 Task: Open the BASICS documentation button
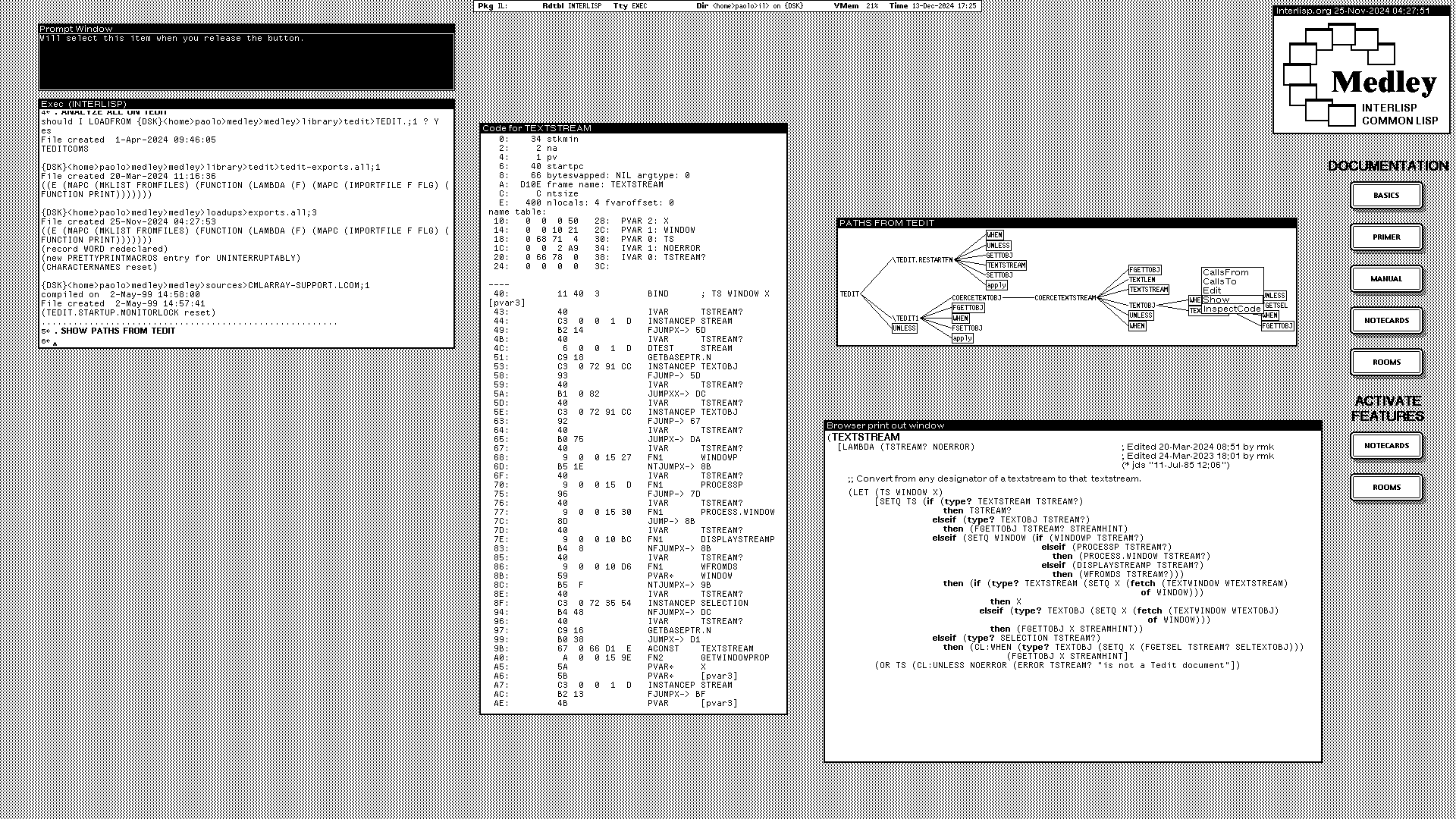tap(1386, 196)
